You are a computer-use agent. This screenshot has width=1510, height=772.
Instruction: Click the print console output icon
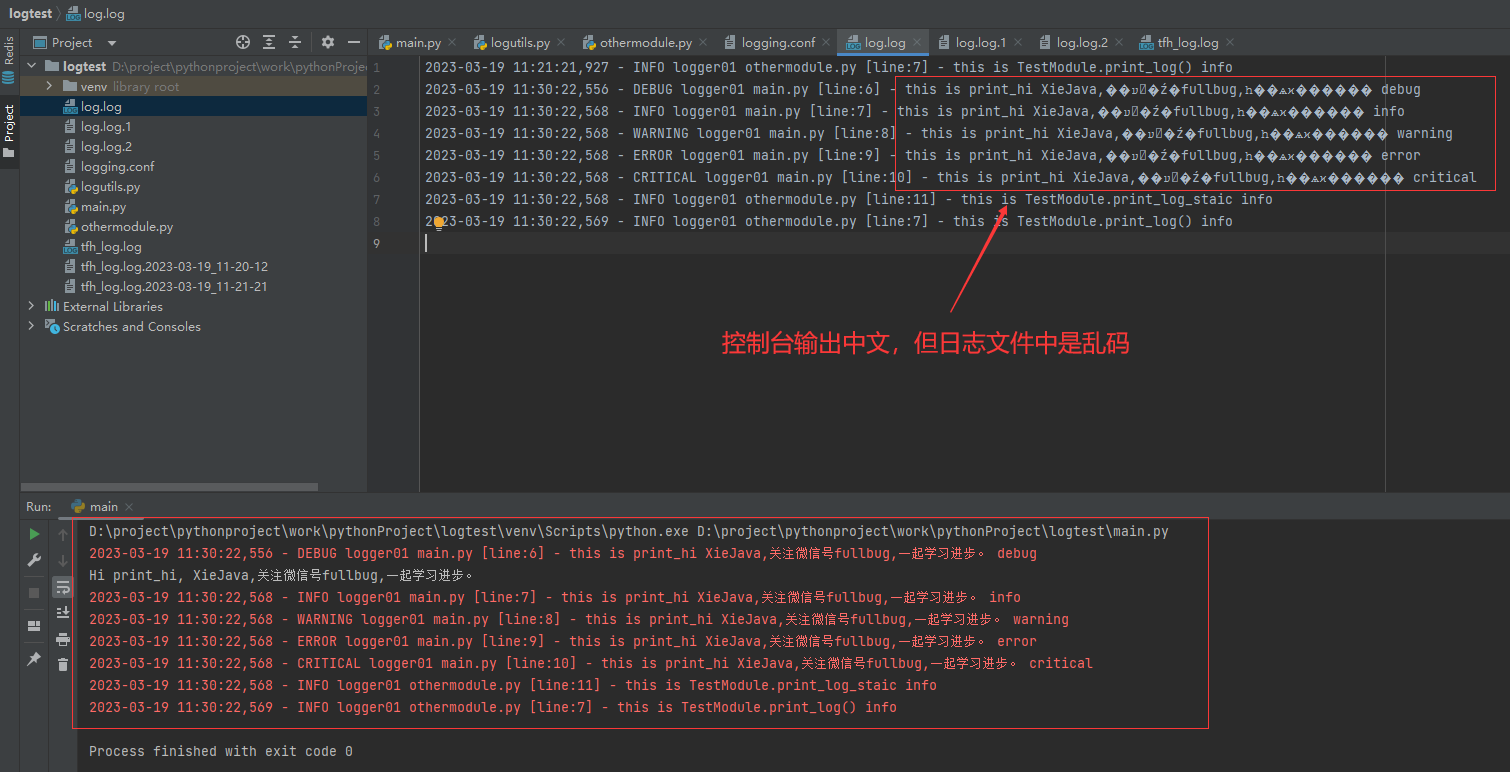pos(63,639)
